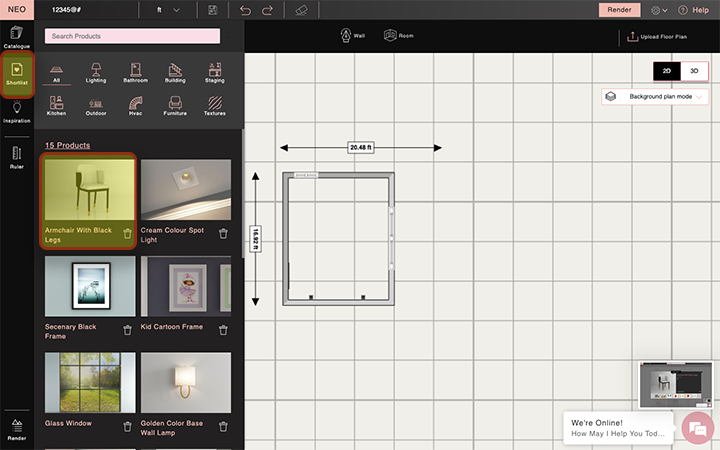
Task: Select the Secenary Black Frame thumbnail
Action: pyautogui.click(x=90, y=286)
